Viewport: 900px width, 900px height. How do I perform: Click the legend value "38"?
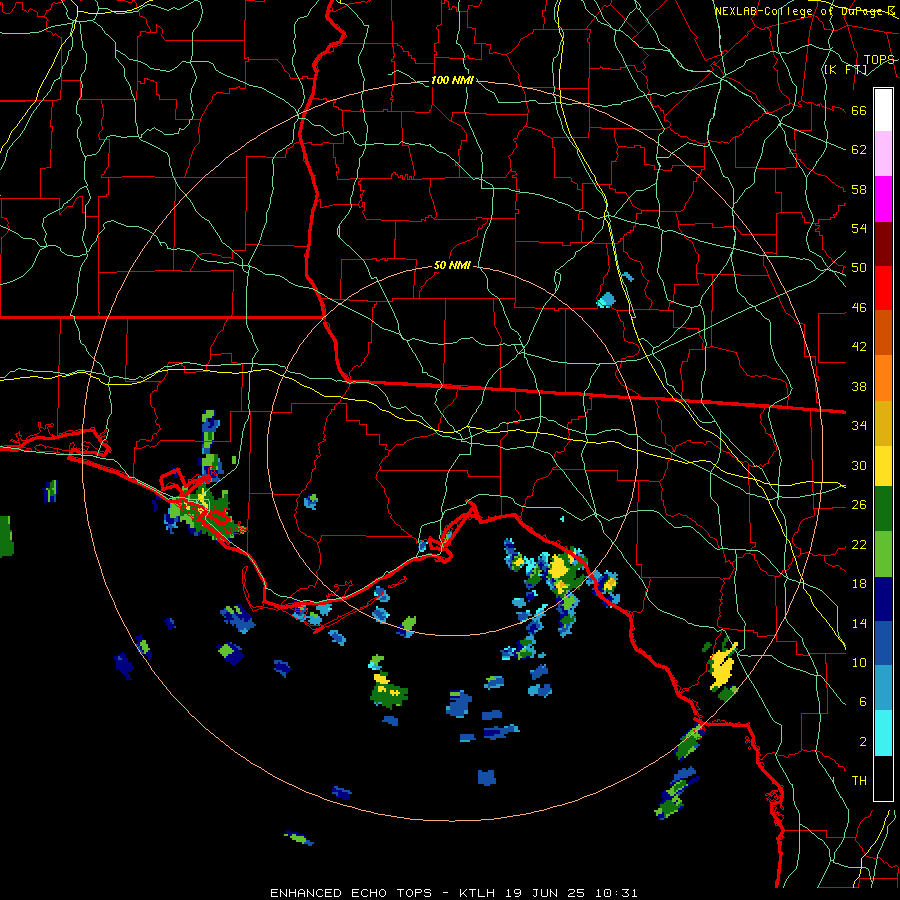point(859,386)
